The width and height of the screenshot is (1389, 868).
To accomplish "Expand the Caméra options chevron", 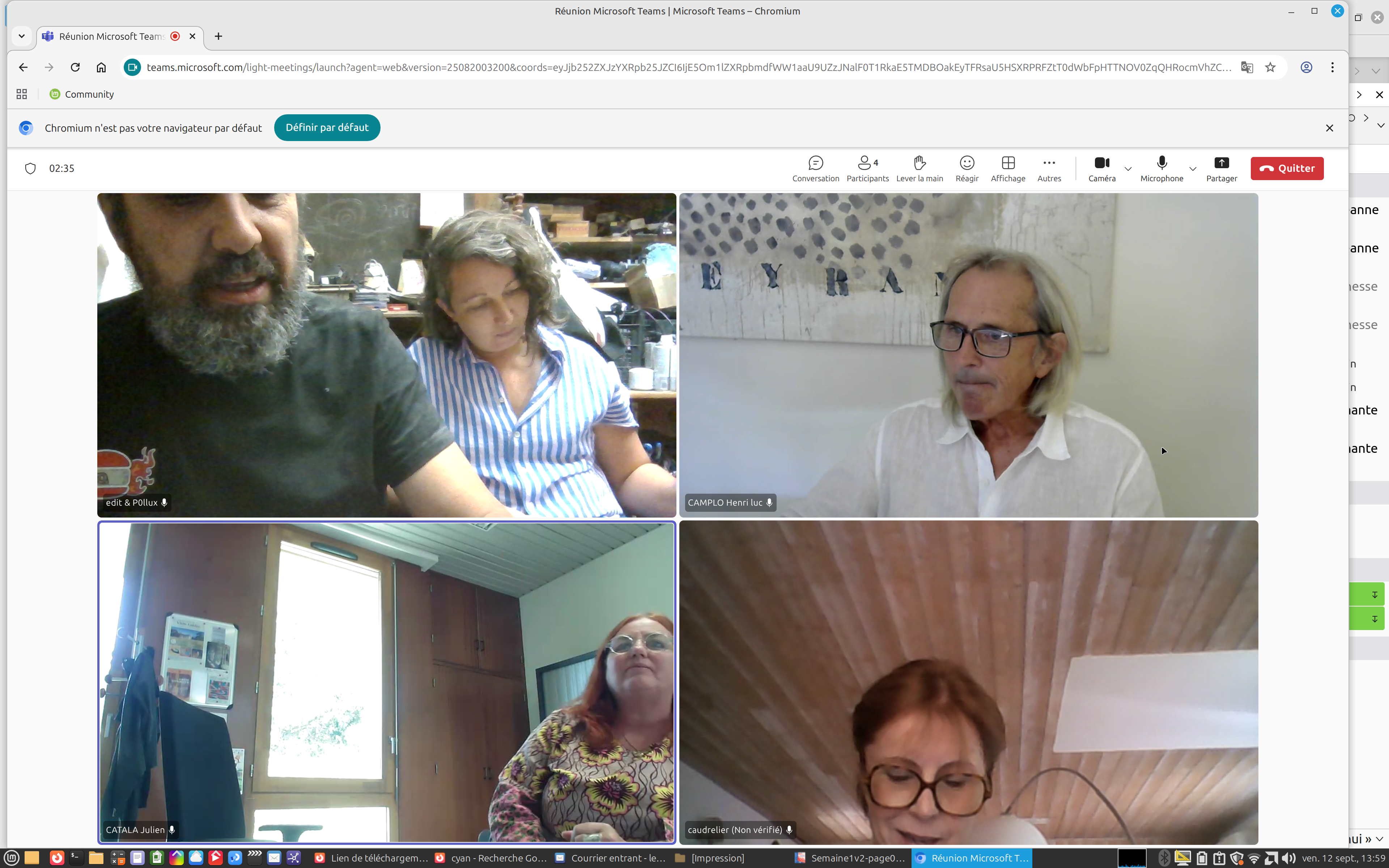I will (x=1128, y=169).
